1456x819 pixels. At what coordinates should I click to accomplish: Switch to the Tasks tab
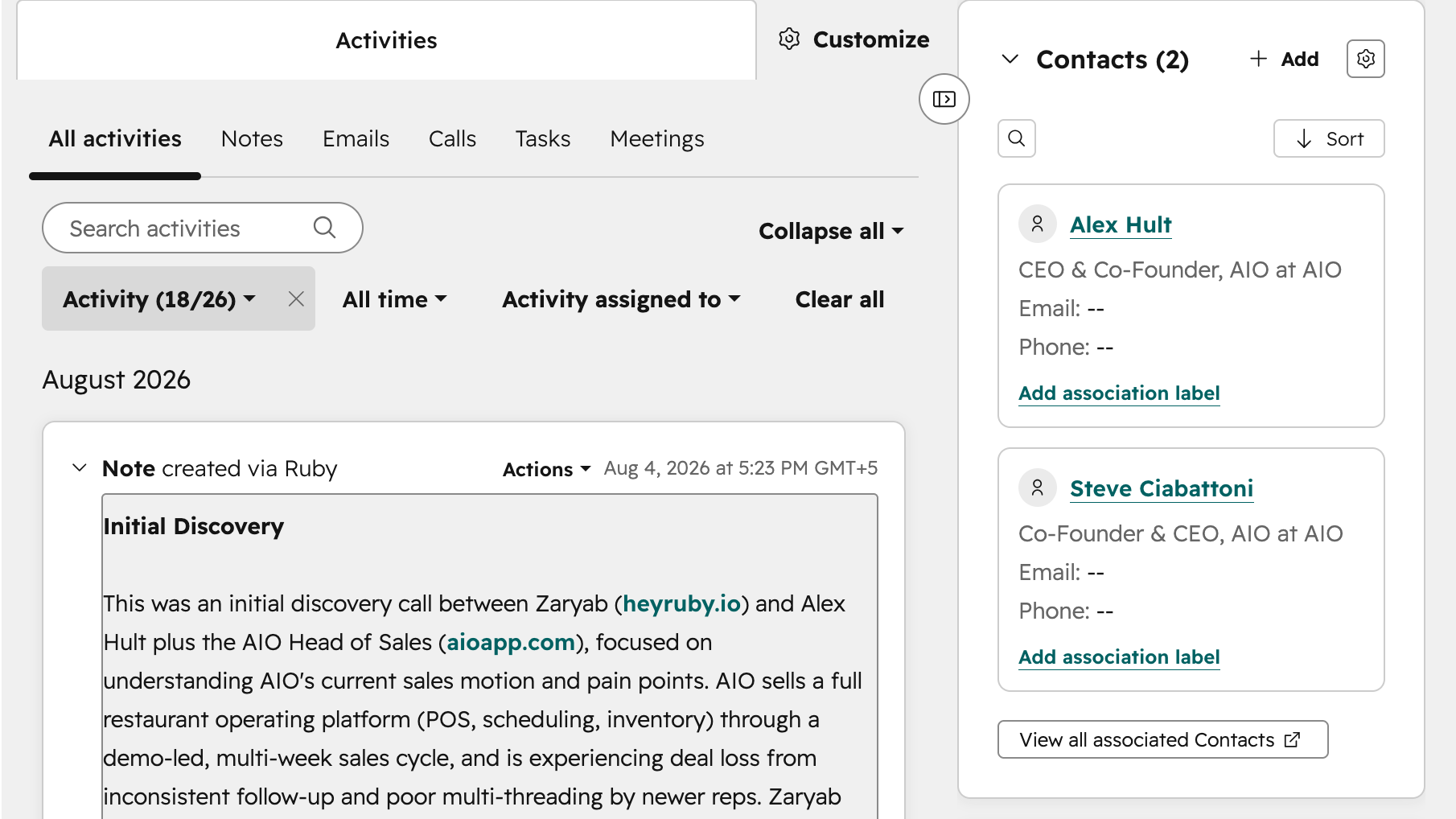543,138
